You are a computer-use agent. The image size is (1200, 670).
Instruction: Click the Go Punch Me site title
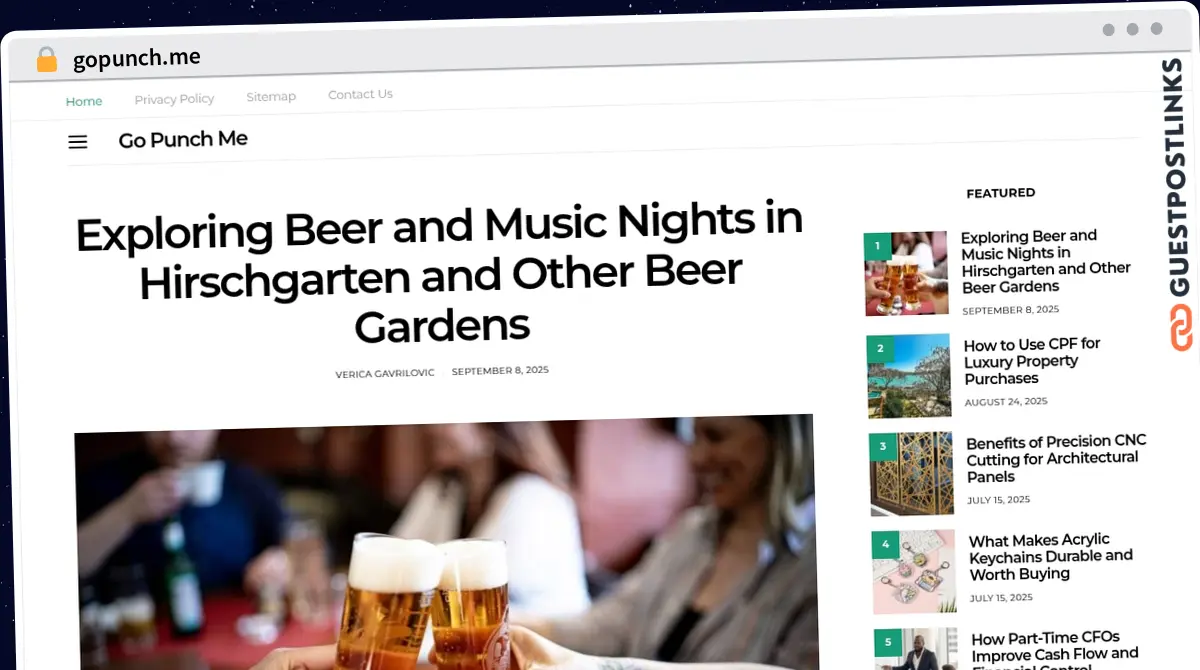click(183, 140)
